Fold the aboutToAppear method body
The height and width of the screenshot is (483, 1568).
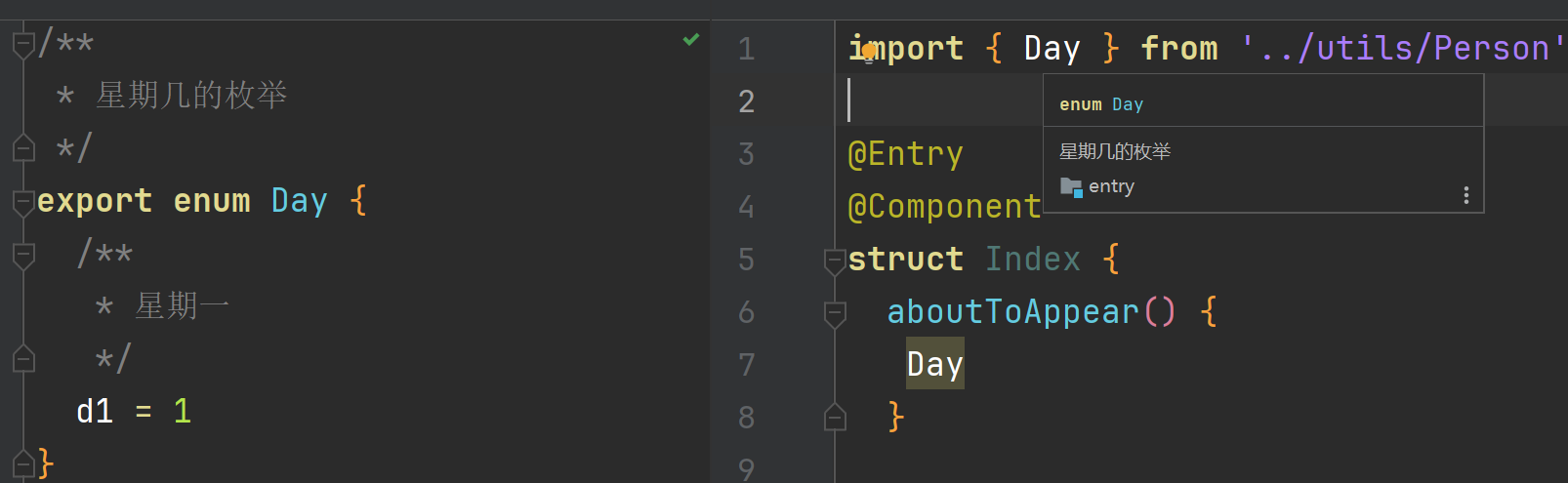pos(835,313)
